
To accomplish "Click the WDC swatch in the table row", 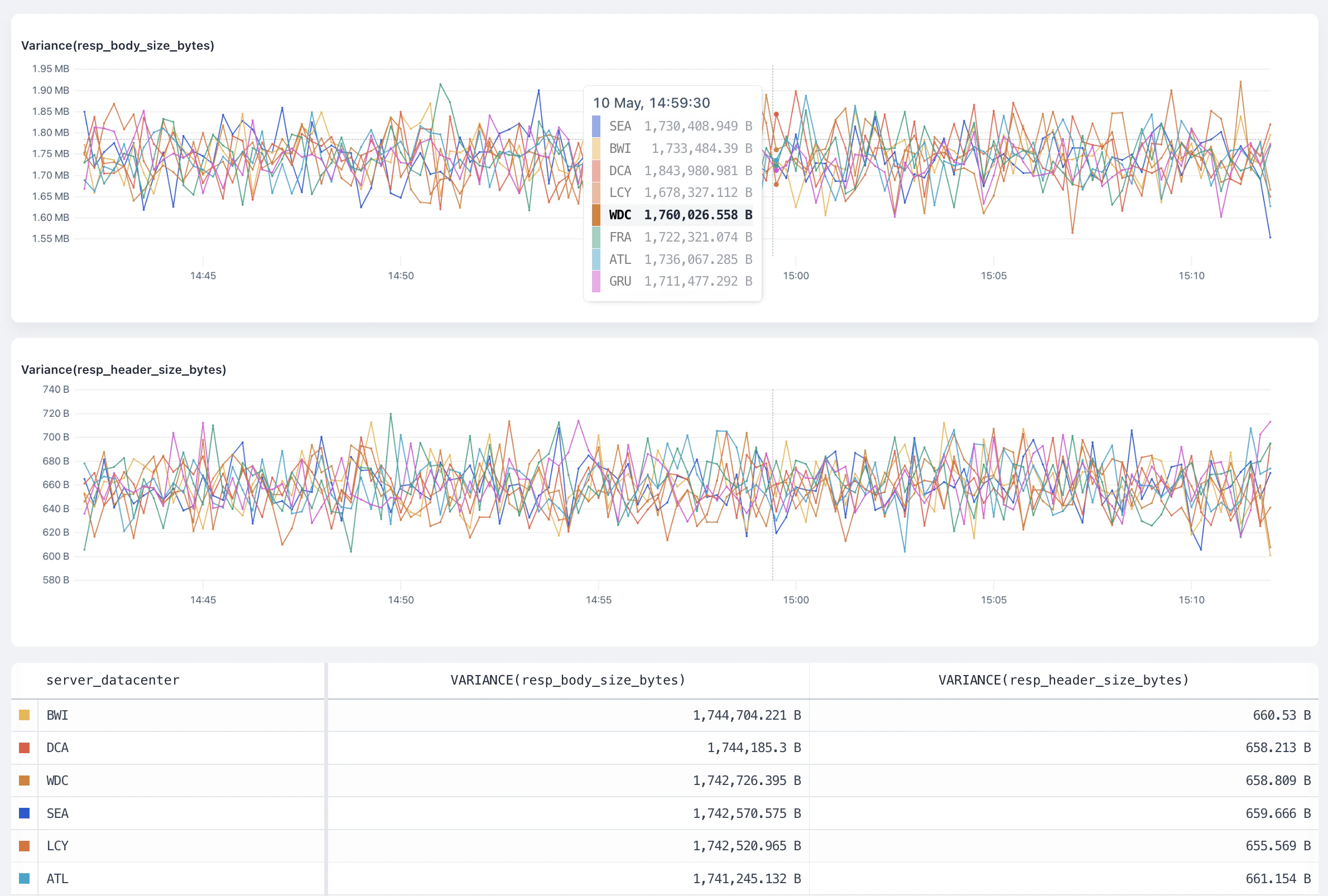I will tap(24, 780).
